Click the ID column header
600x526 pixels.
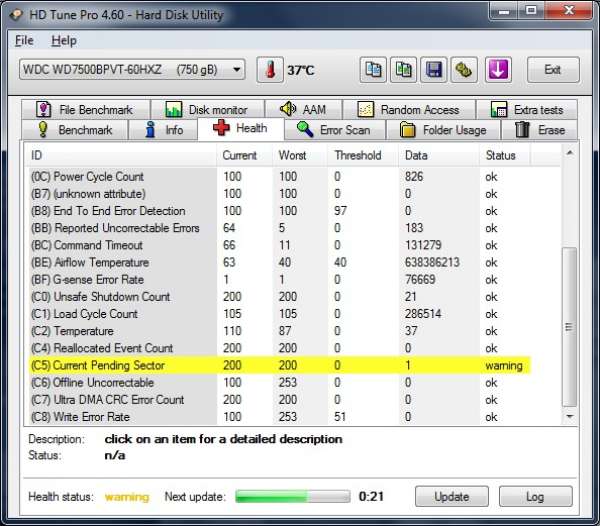point(122,155)
